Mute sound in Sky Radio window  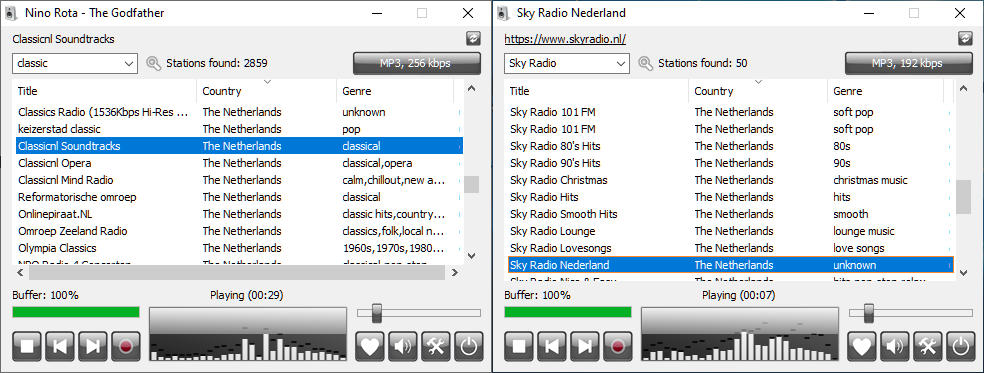[x=896, y=346]
